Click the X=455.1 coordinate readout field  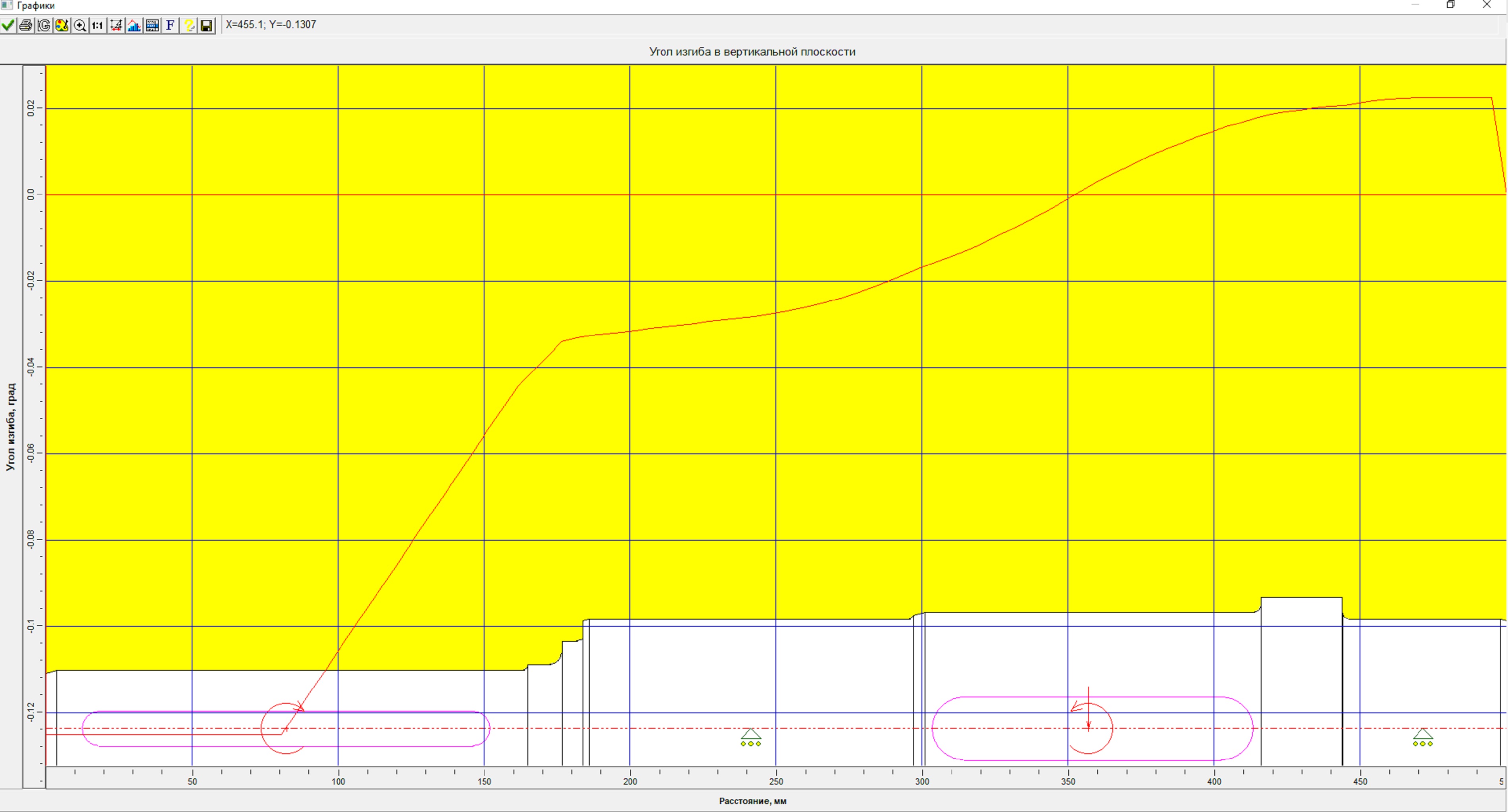pos(271,25)
